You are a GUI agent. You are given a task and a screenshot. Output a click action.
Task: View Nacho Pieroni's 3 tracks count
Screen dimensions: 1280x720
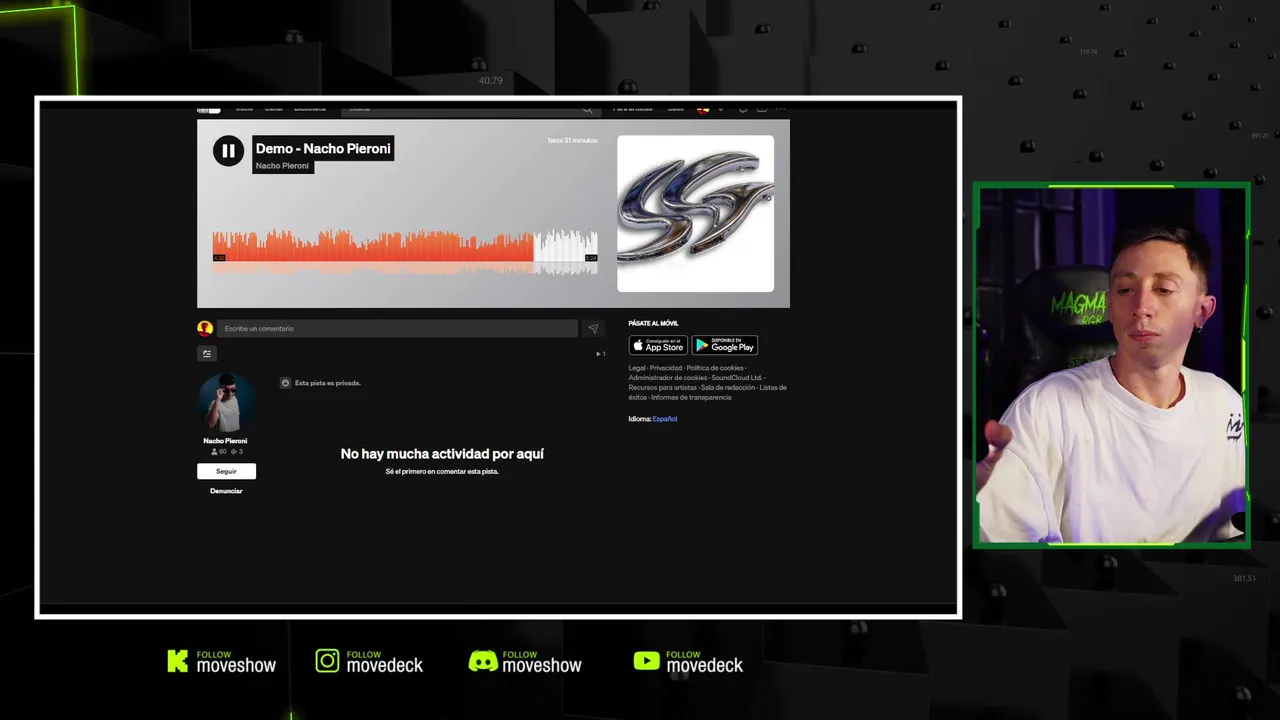237,452
